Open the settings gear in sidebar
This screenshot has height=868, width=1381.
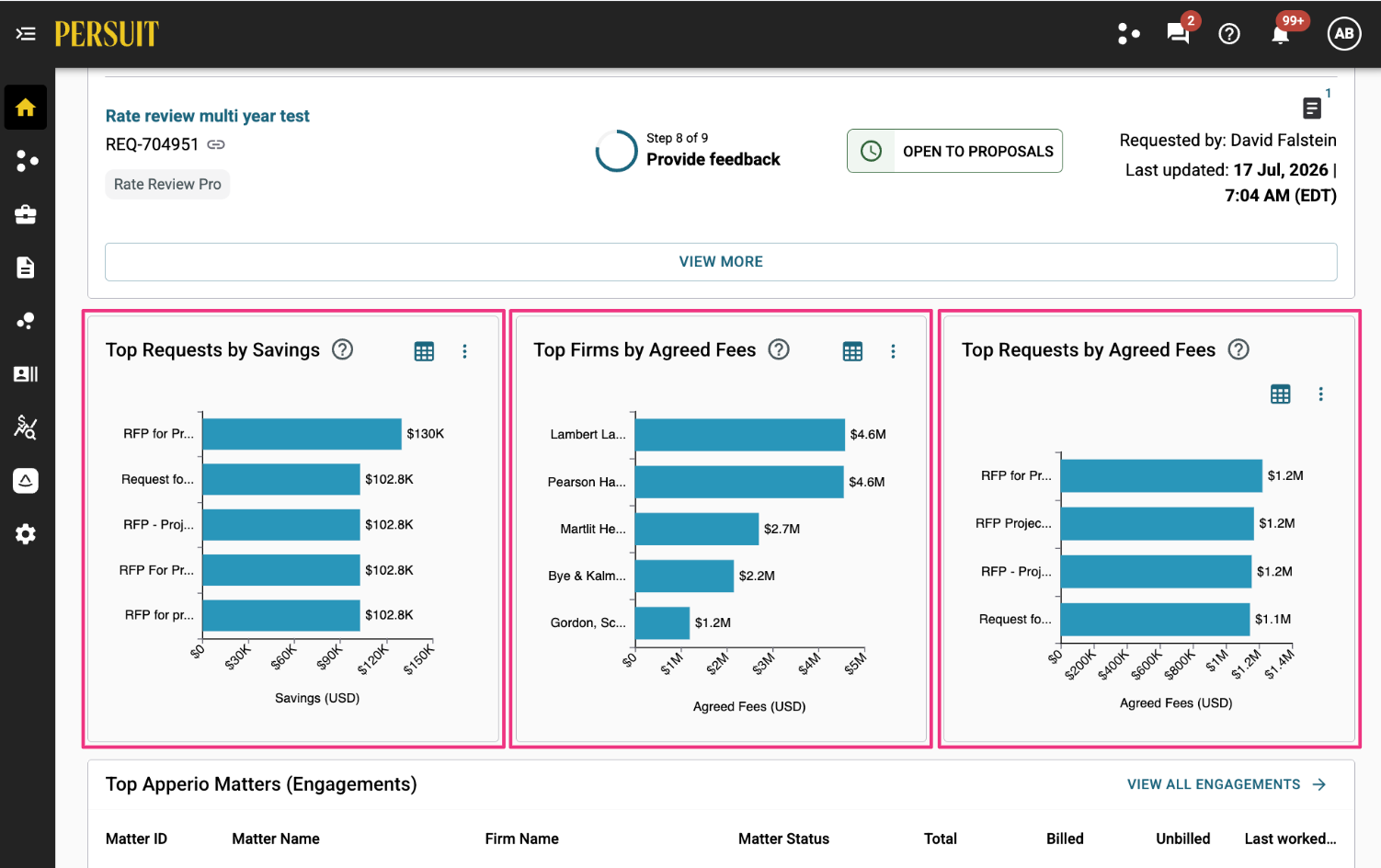pyautogui.click(x=26, y=534)
